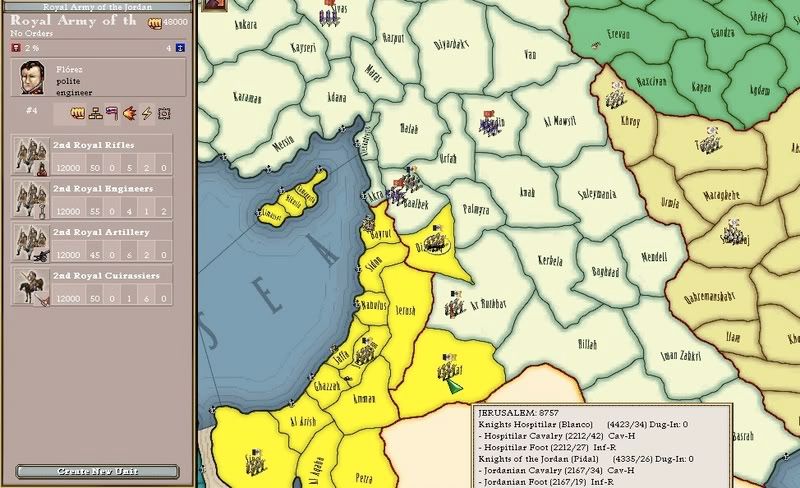Click the blue anchor transport icon
Screen dimensions: 800x488
click(180, 47)
